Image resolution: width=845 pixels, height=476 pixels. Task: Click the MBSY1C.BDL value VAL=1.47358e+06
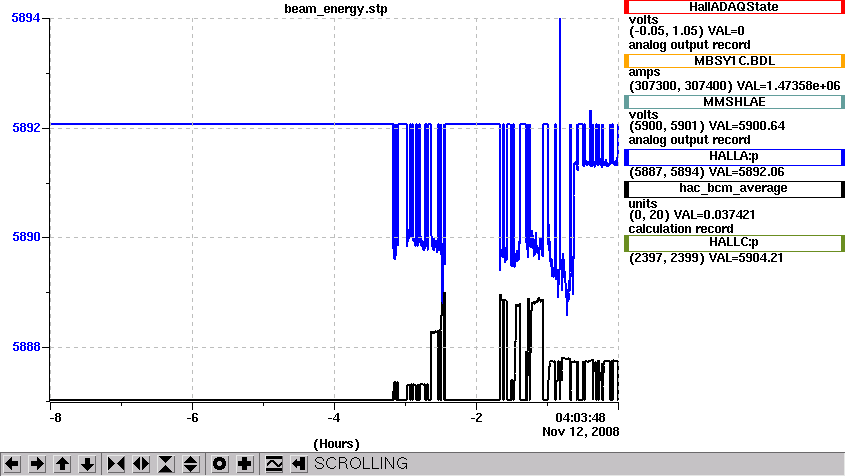pyautogui.click(x=788, y=86)
